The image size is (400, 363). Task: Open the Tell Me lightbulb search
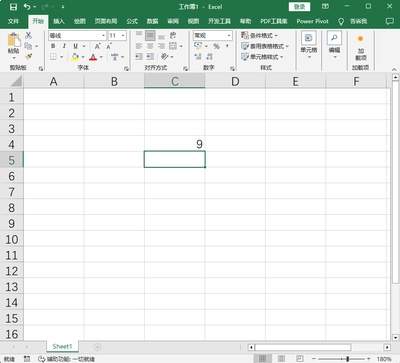[x=341, y=21]
